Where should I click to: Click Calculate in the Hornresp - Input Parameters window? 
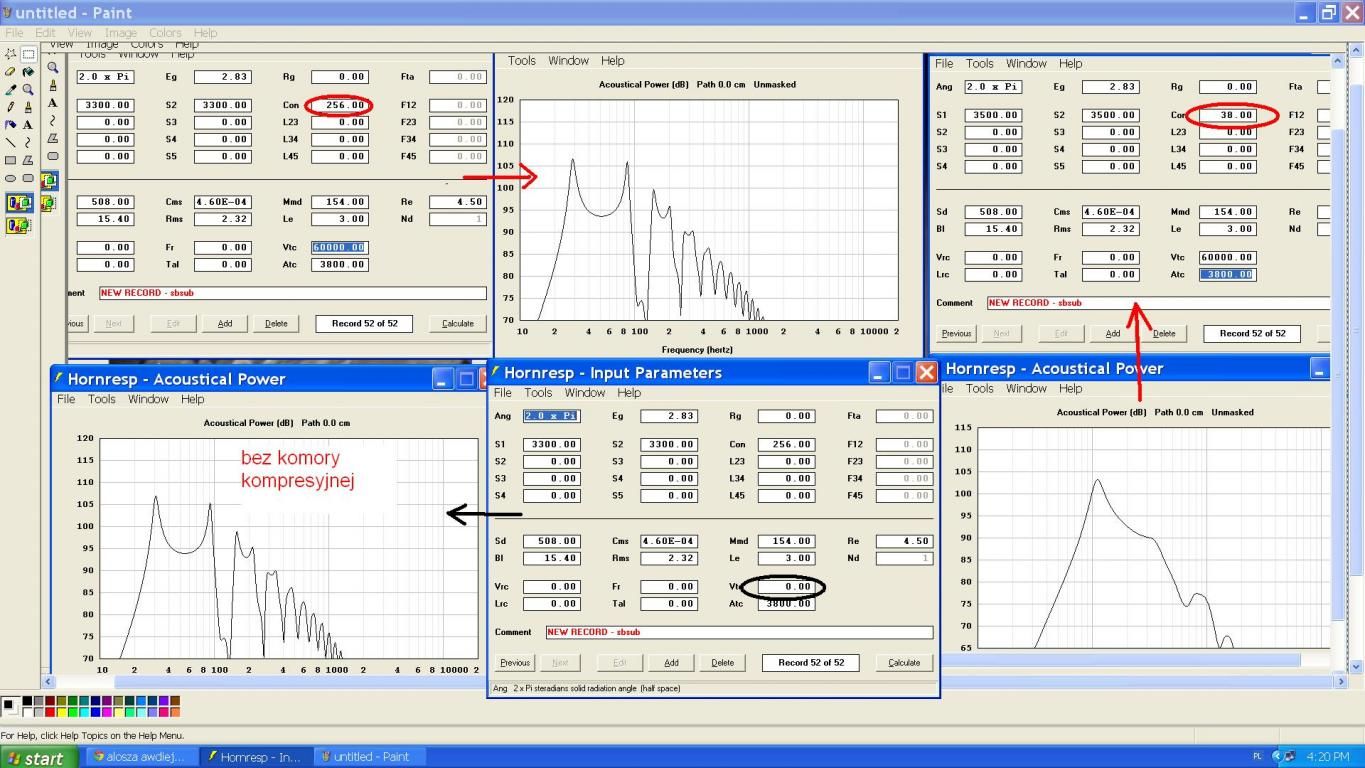pyautogui.click(x=904, y=662)
